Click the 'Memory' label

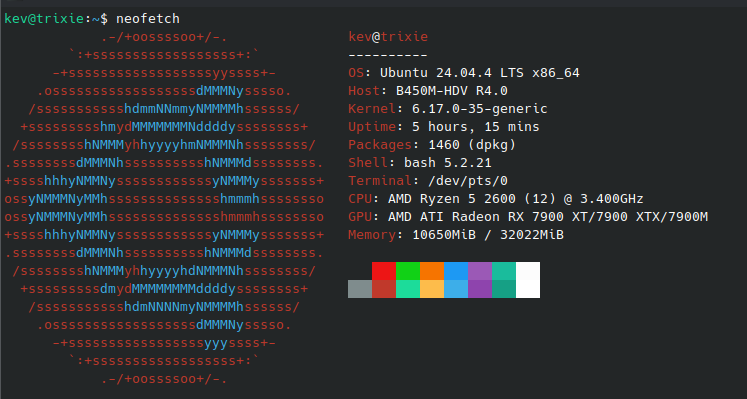[x=372, y=235]
